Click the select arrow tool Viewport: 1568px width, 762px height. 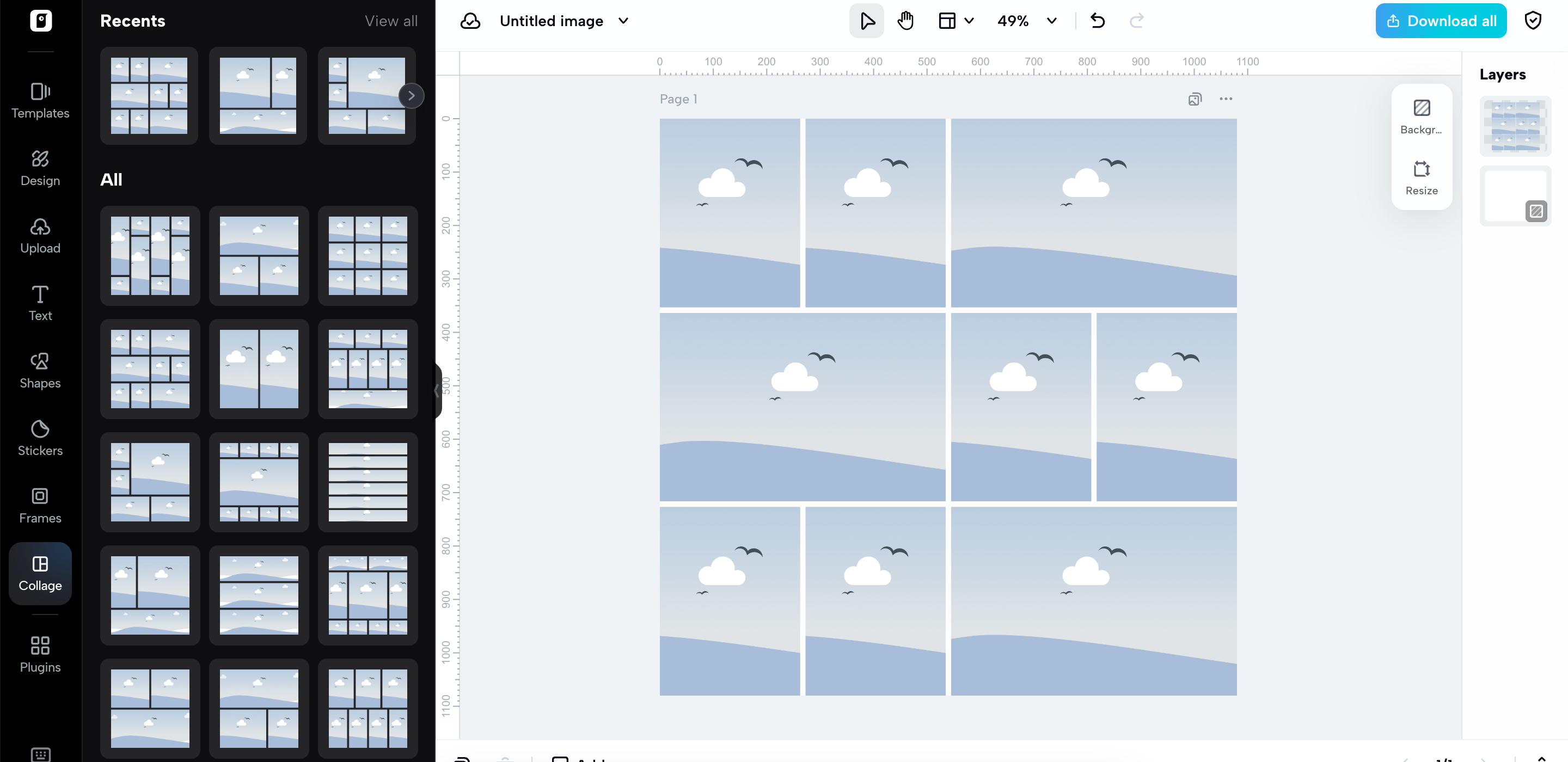click(x=867, y=21)
